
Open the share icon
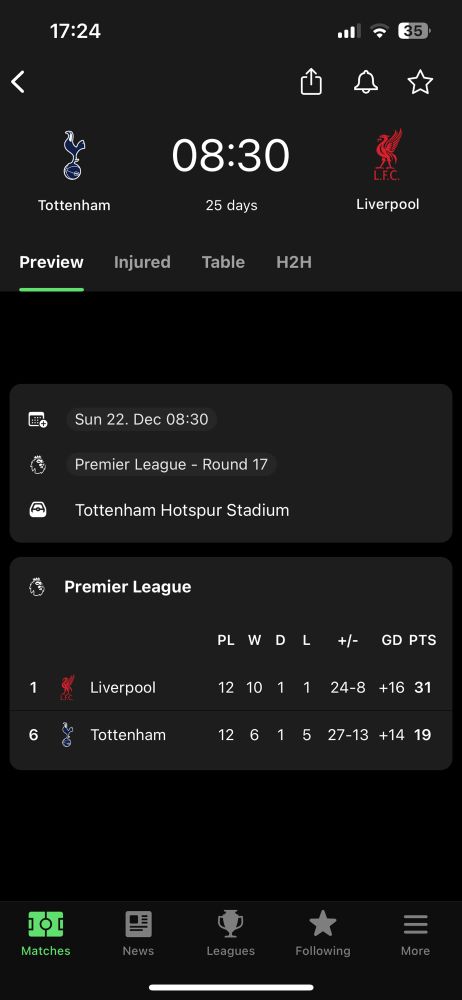click(311, 82)
